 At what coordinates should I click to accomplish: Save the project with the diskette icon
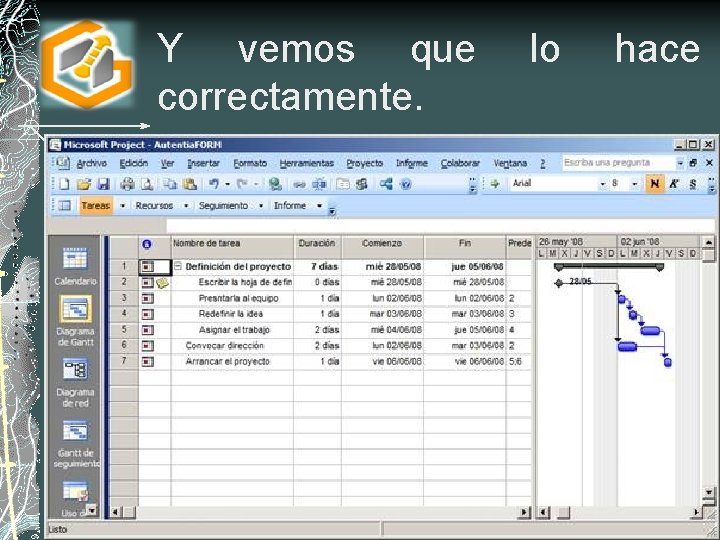(104, 184)
